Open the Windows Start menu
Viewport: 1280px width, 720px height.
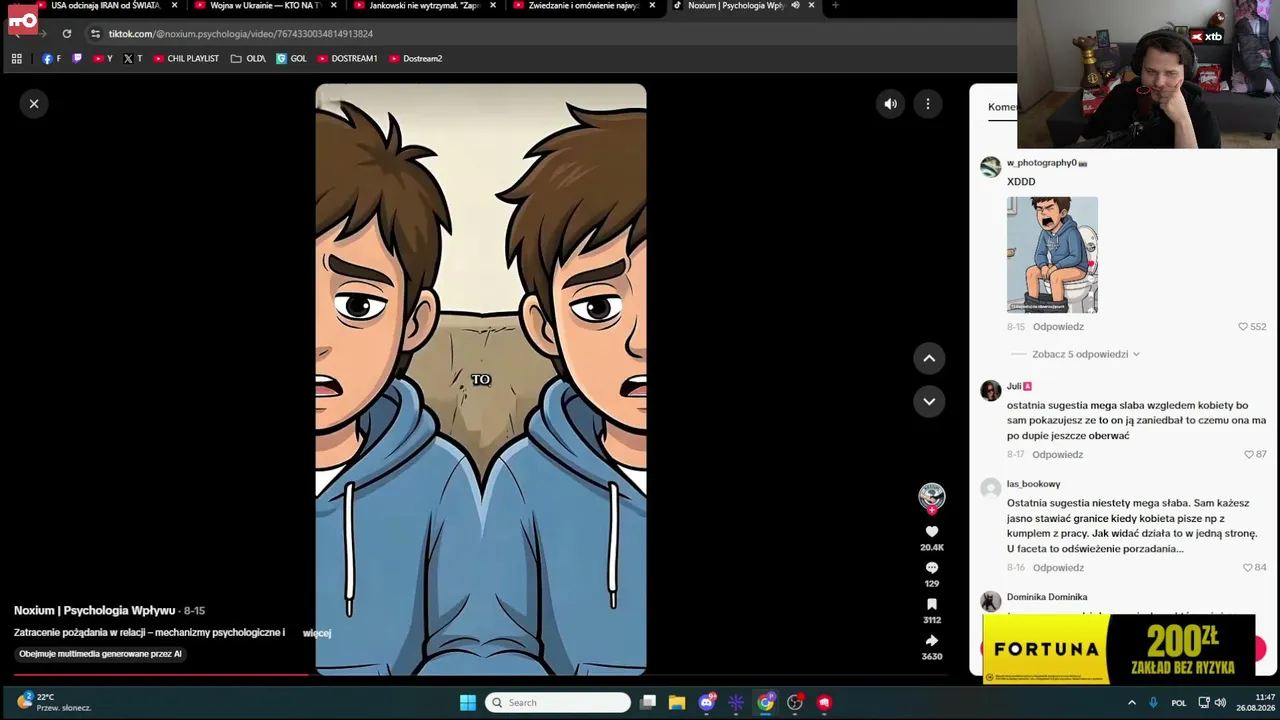(468, 703)
